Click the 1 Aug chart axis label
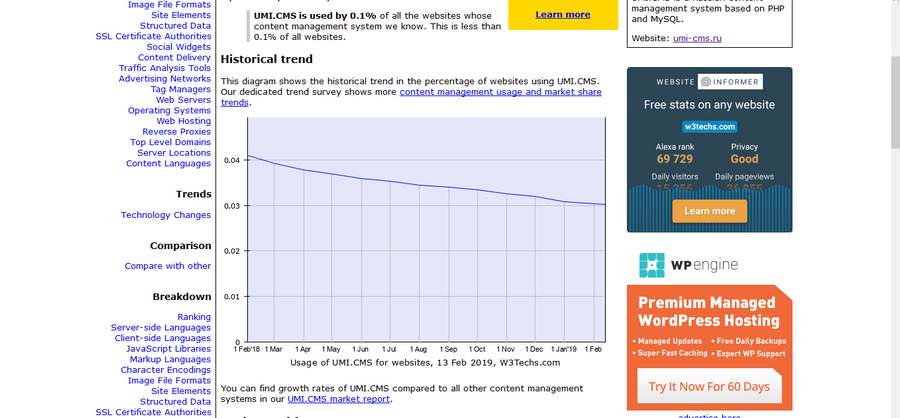The width and height of the screenshot is (900, 418). tap(419, 349)
